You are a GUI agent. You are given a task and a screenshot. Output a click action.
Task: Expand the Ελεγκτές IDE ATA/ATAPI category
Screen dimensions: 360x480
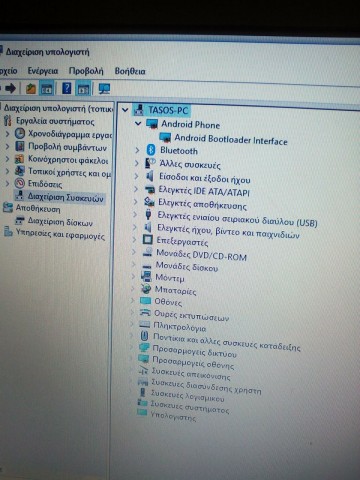pos(136,189)
